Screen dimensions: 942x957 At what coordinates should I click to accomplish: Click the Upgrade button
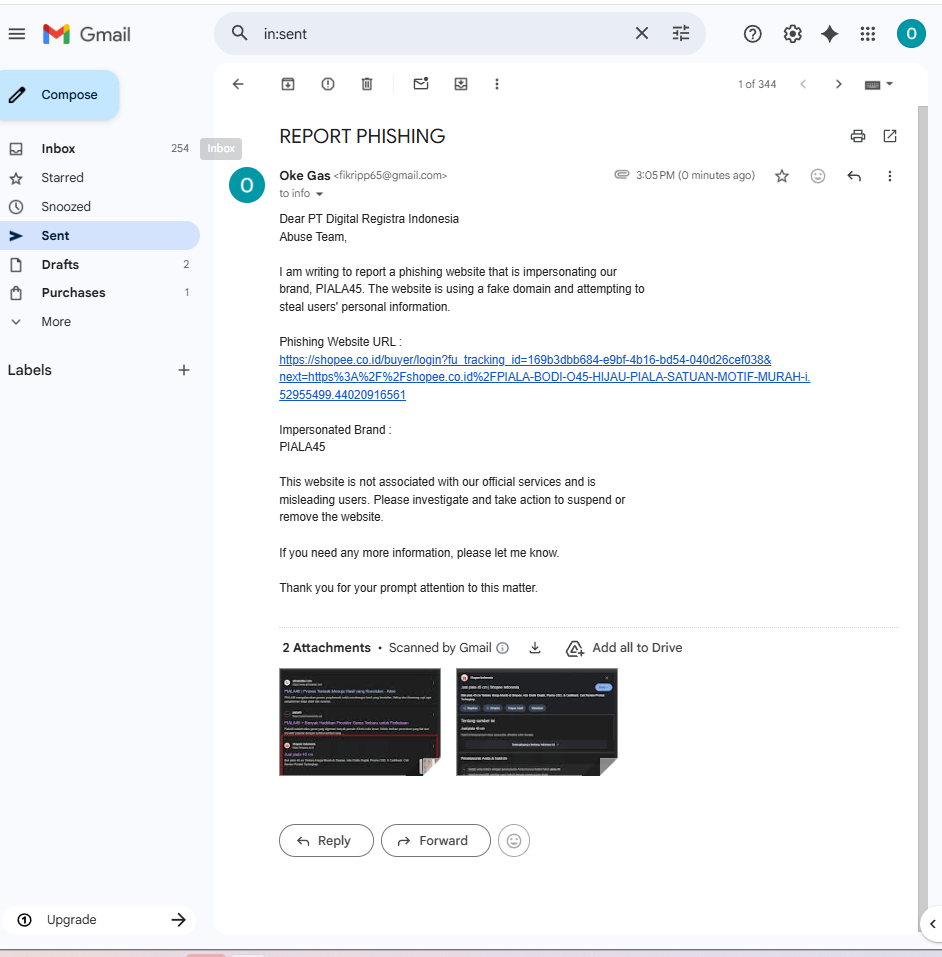[x=100, y=920]
